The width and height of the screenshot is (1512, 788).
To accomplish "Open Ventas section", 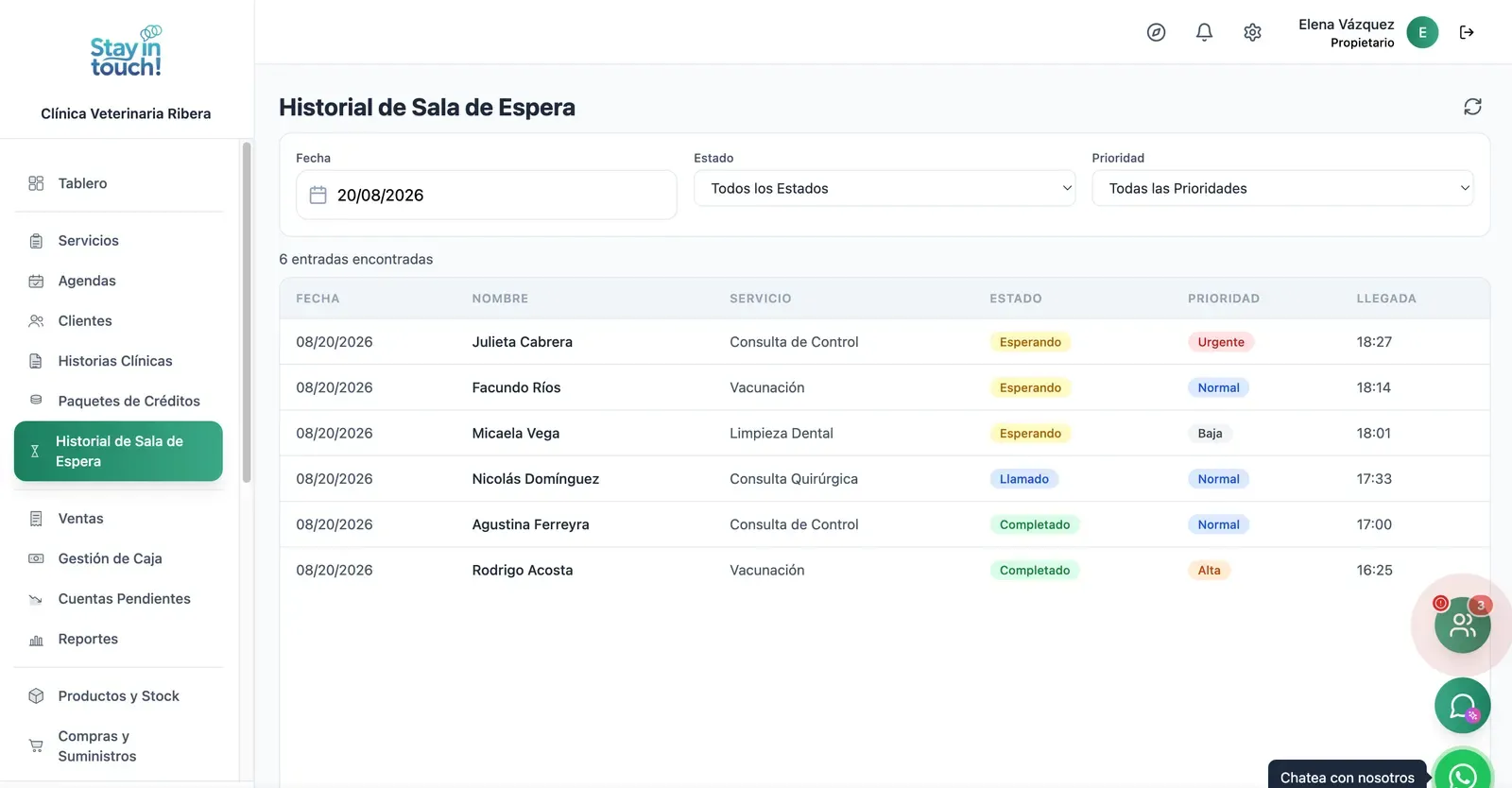I will (x=118, y=519).
